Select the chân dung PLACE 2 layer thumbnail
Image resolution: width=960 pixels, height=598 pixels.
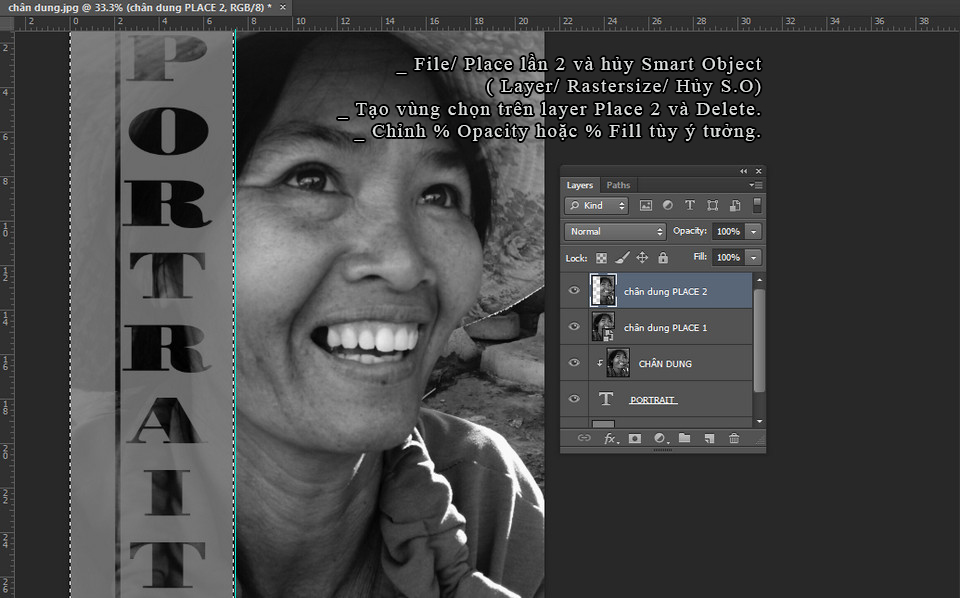(x=604, y=290)
